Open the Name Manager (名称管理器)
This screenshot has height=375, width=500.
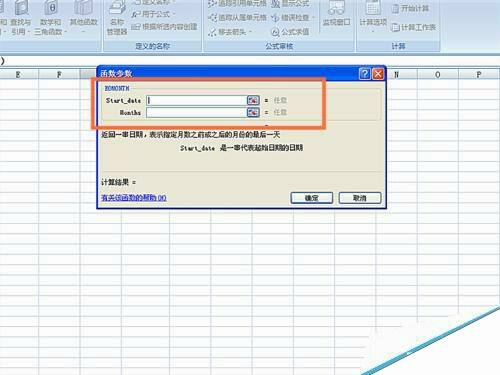(x=117, y=18)
